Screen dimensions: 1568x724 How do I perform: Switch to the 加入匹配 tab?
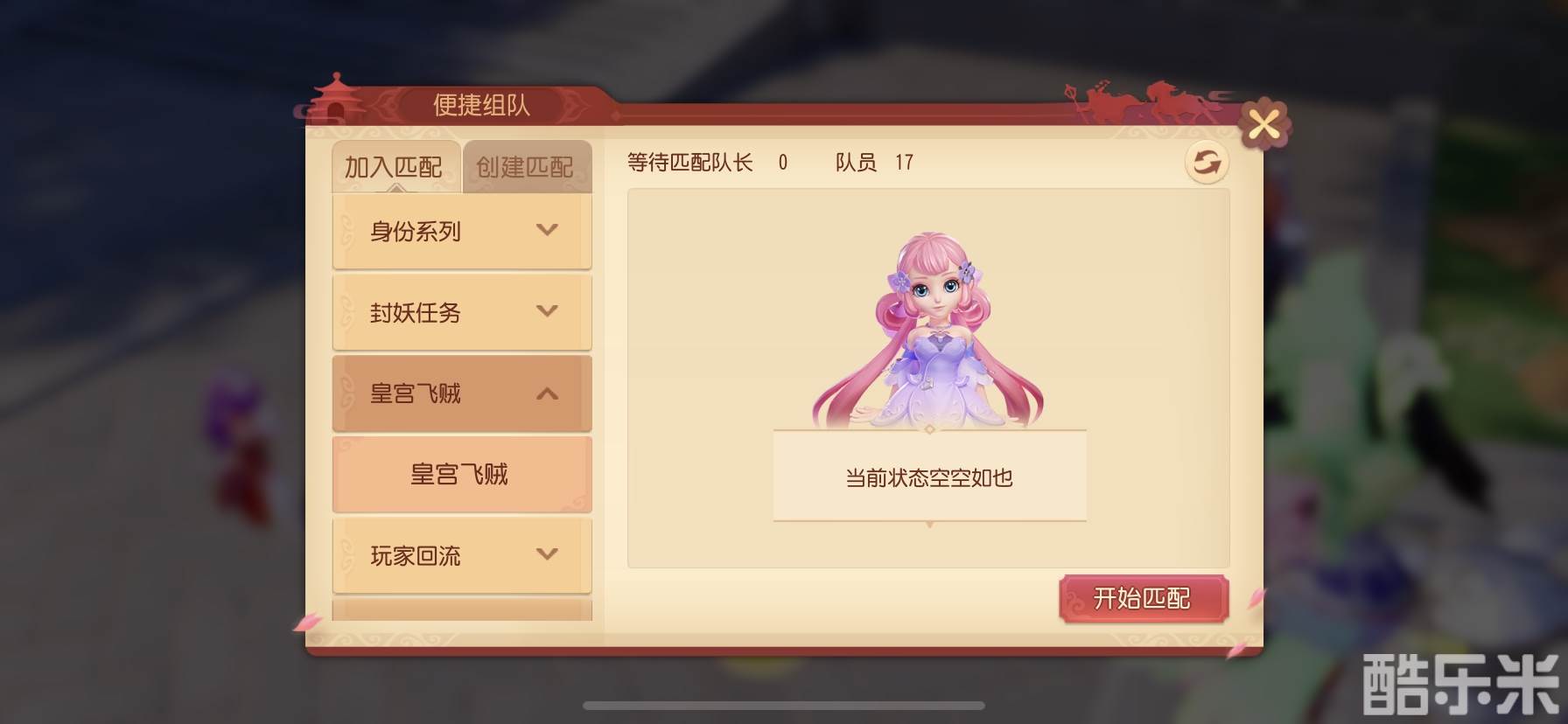395,166
